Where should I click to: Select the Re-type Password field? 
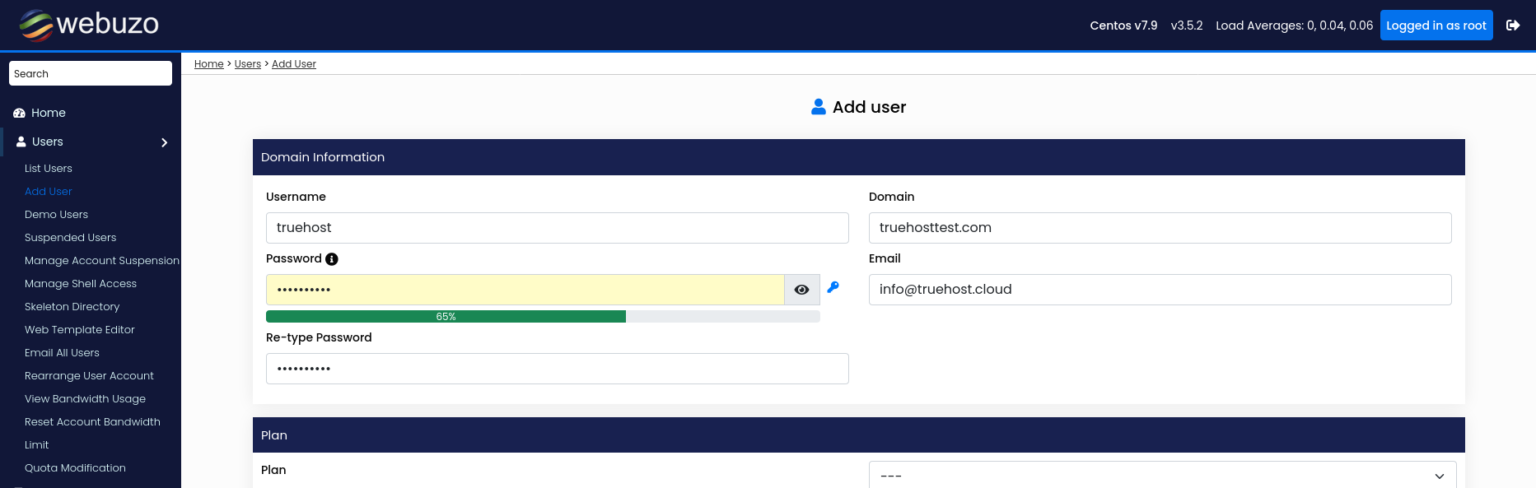click(x=557, y=369)
